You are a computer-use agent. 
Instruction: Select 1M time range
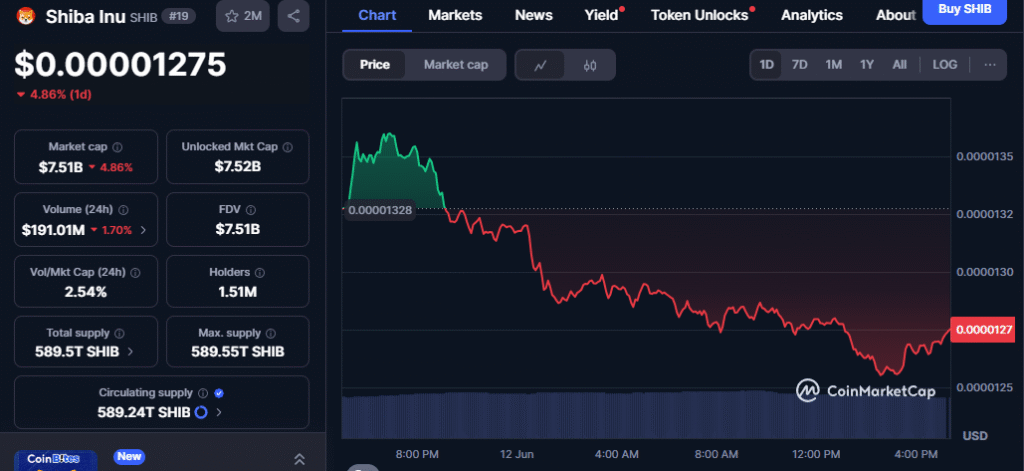coord(833,65)
